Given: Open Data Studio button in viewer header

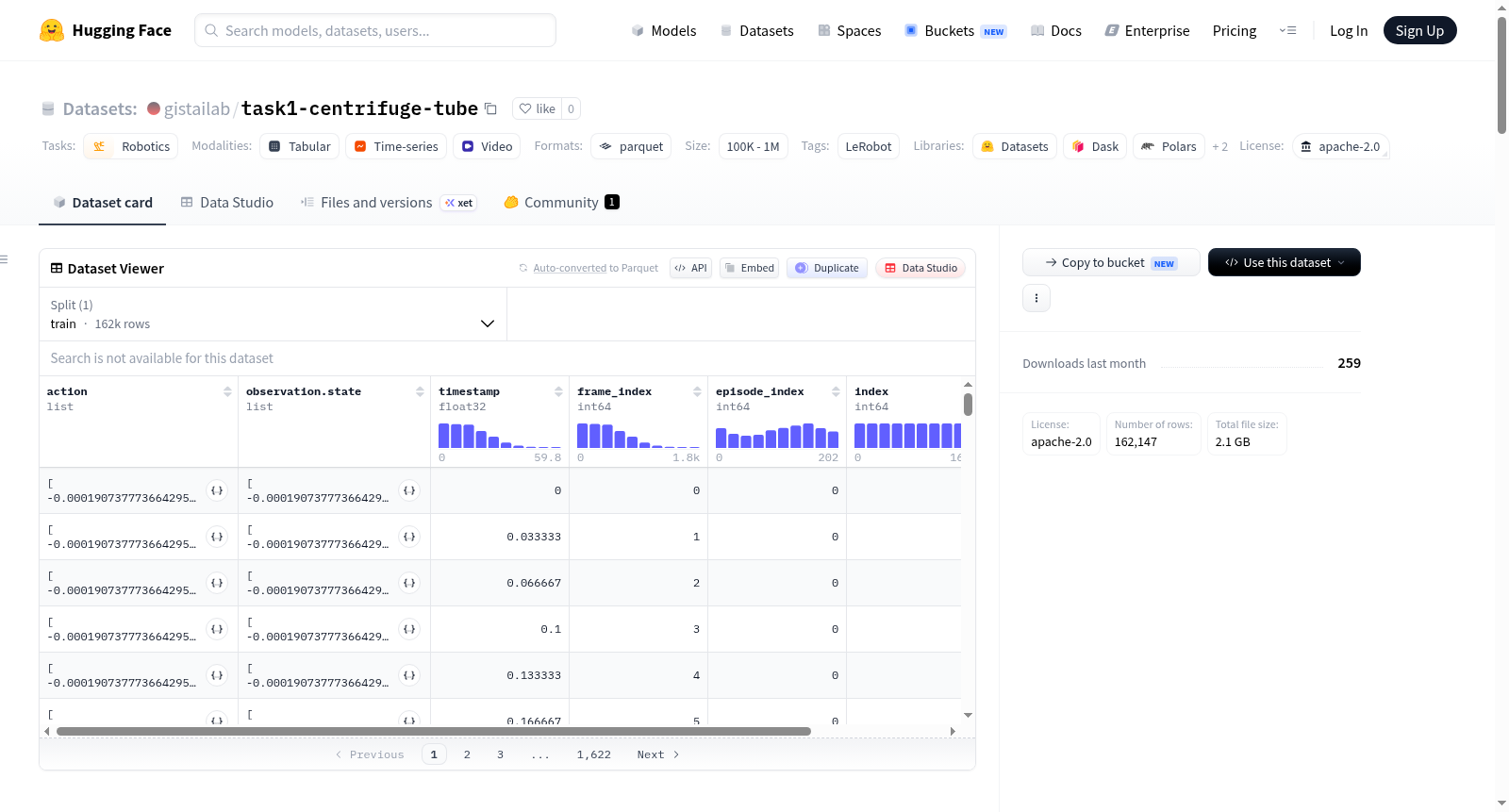Looking at the screenshot, I should tap(920, 268).
